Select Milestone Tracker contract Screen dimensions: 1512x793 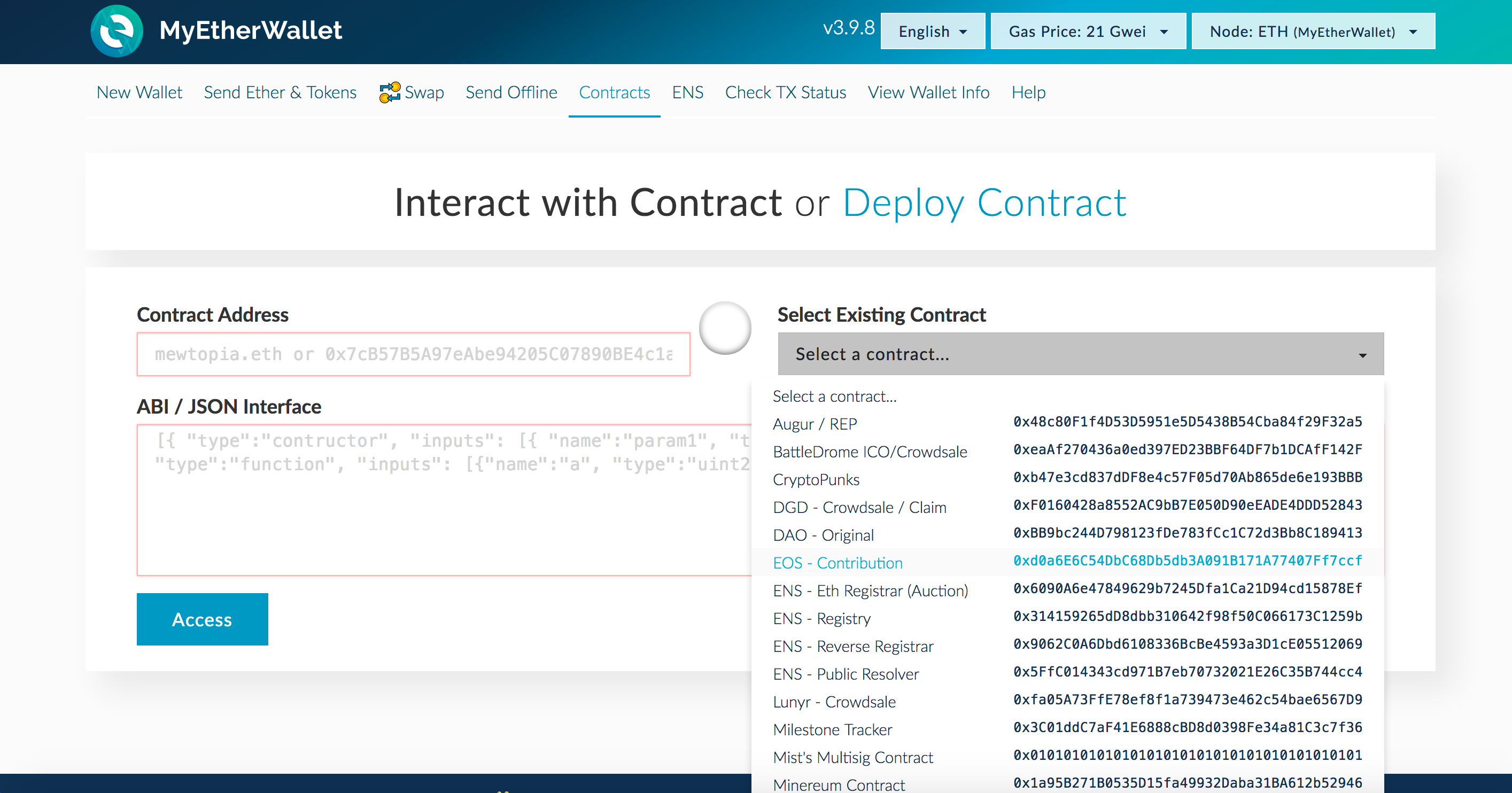pos(1068,729)
